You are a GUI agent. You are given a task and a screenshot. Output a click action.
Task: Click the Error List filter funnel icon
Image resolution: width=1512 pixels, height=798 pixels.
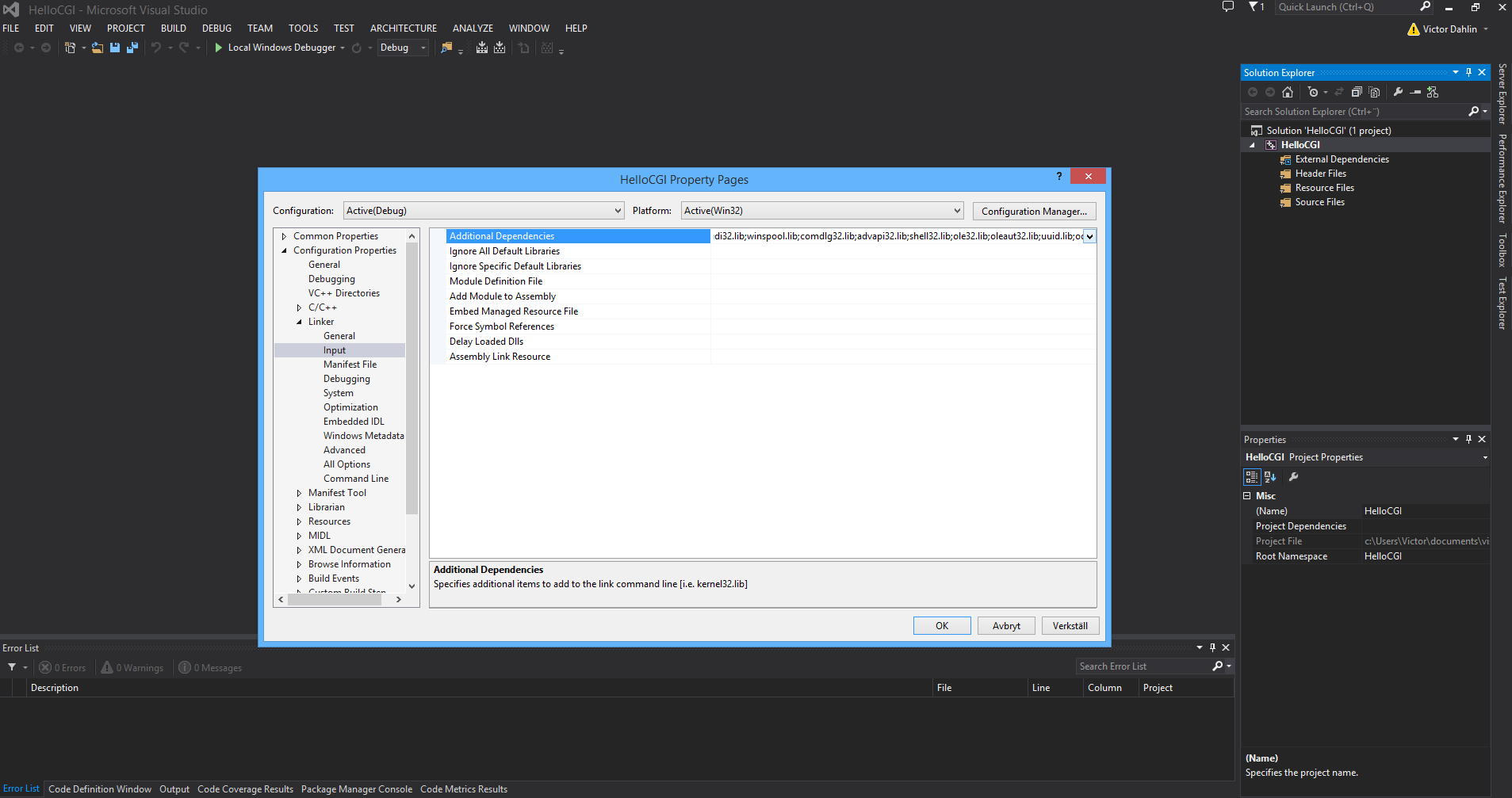point(12,667)
